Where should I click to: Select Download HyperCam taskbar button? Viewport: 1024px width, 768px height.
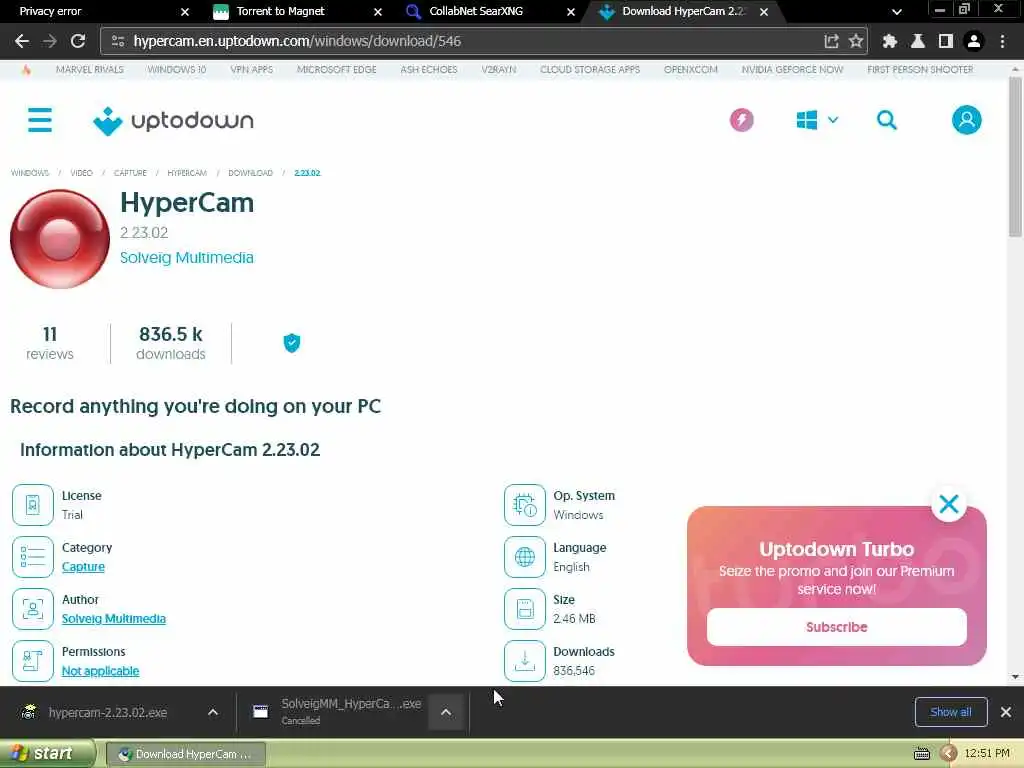[185, 754]
